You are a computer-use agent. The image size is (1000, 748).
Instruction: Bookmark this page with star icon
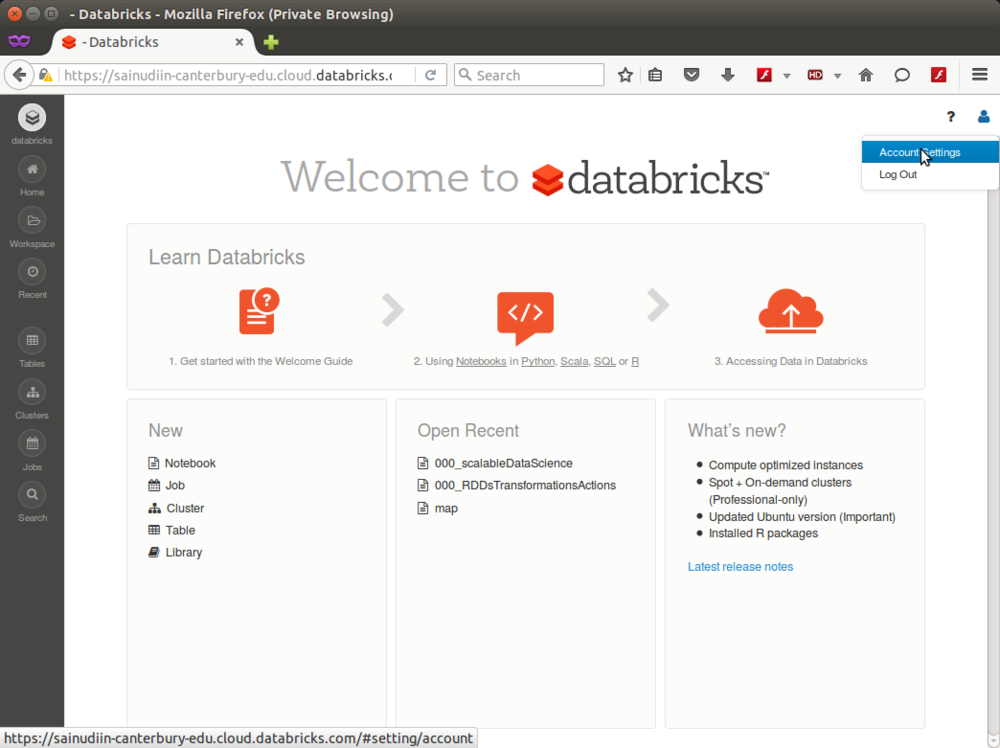(x=625, y=75)
